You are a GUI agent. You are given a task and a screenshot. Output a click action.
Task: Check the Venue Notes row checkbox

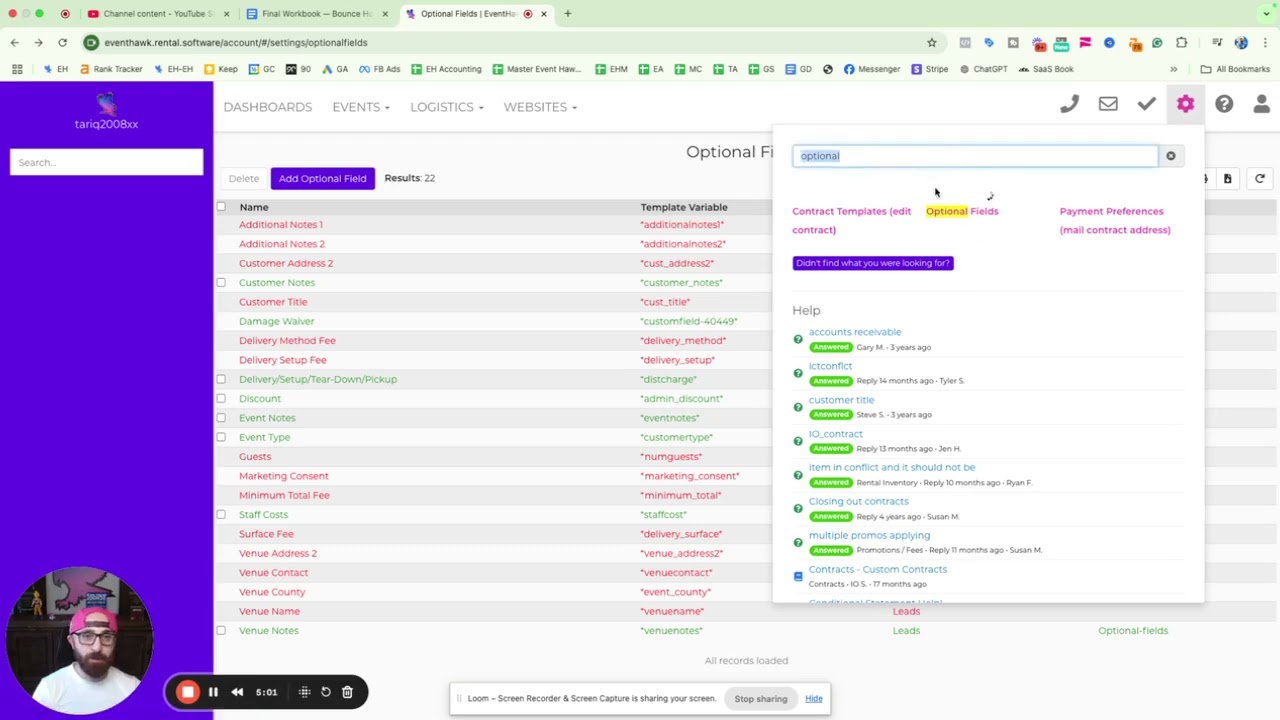221,630
